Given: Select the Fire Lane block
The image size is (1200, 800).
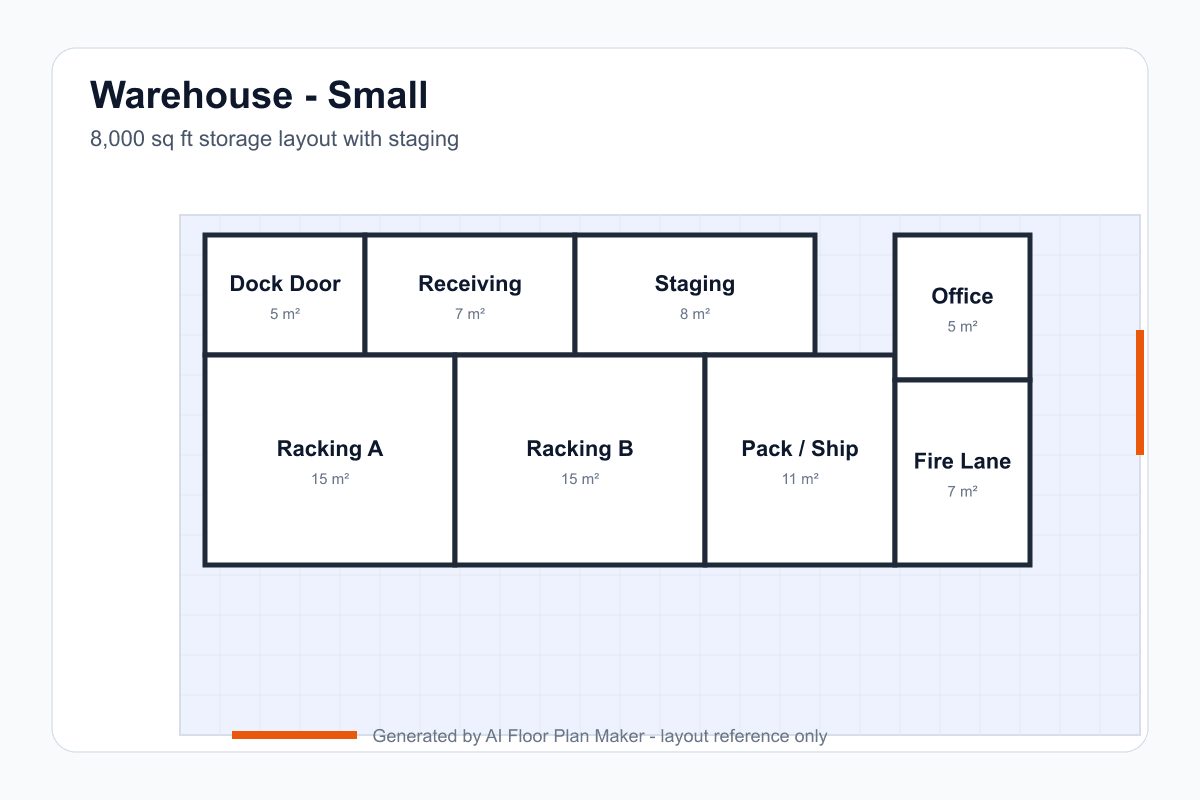Looking at the screenshot, I should (x=962, y=472).
